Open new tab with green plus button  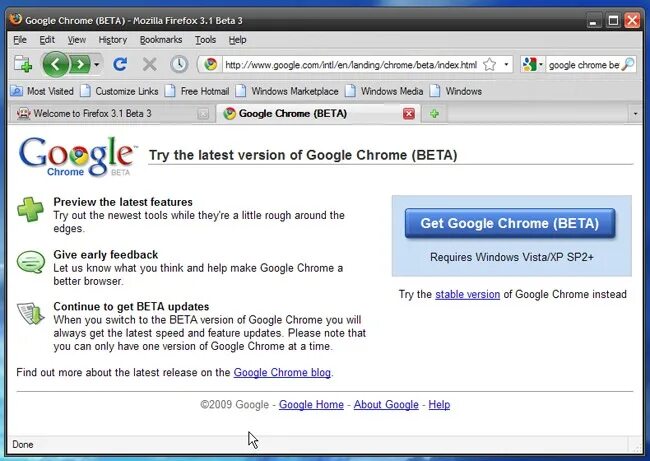[434, 114]
